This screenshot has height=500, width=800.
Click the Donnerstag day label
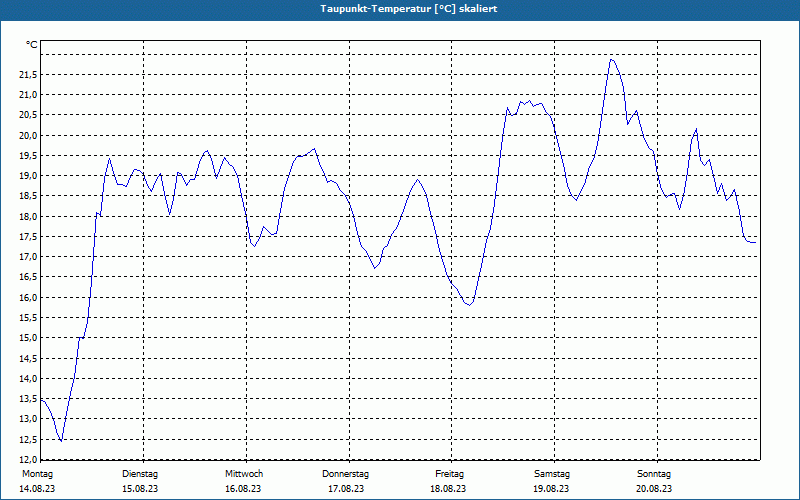point(345,474)
